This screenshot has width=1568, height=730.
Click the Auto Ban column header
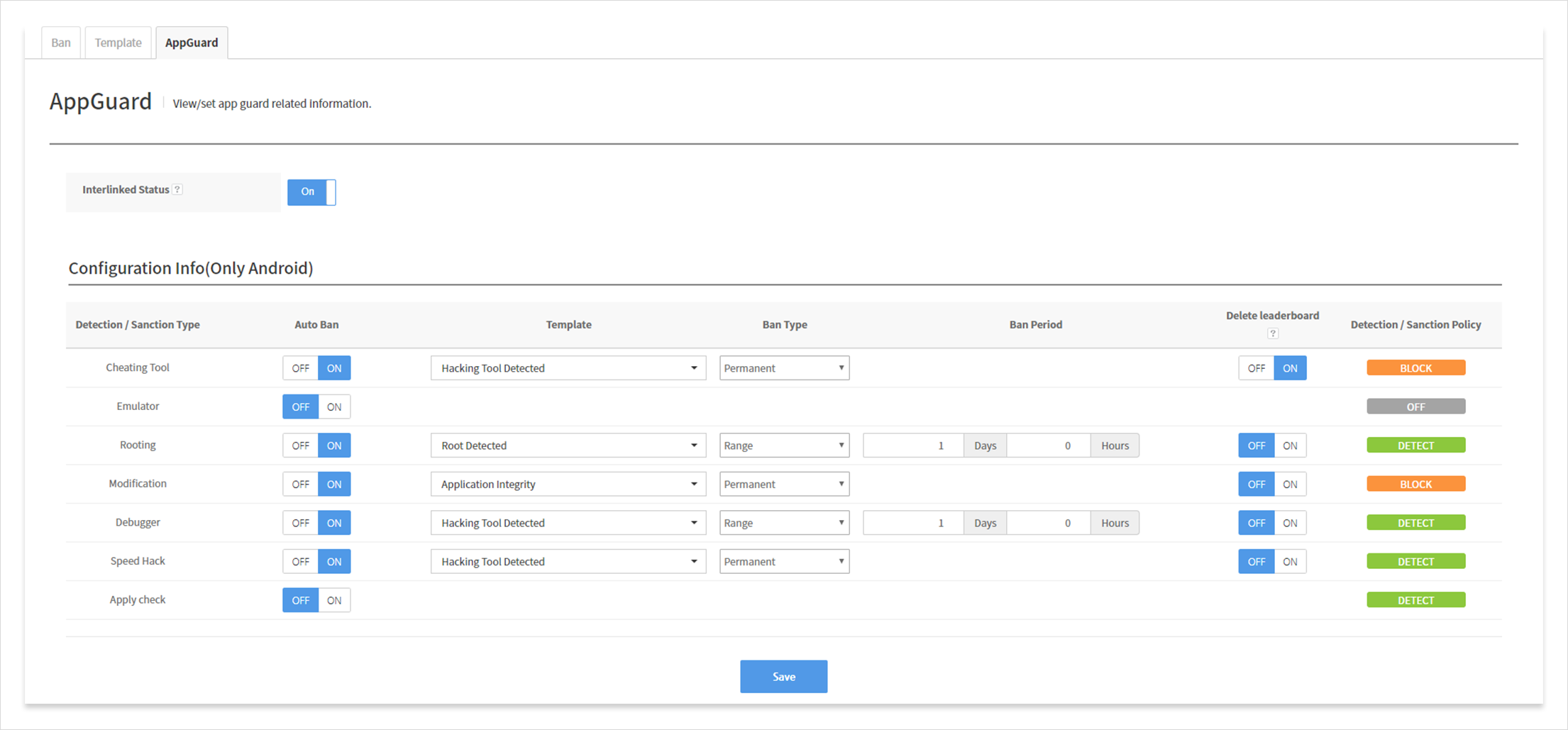(316, 325)
